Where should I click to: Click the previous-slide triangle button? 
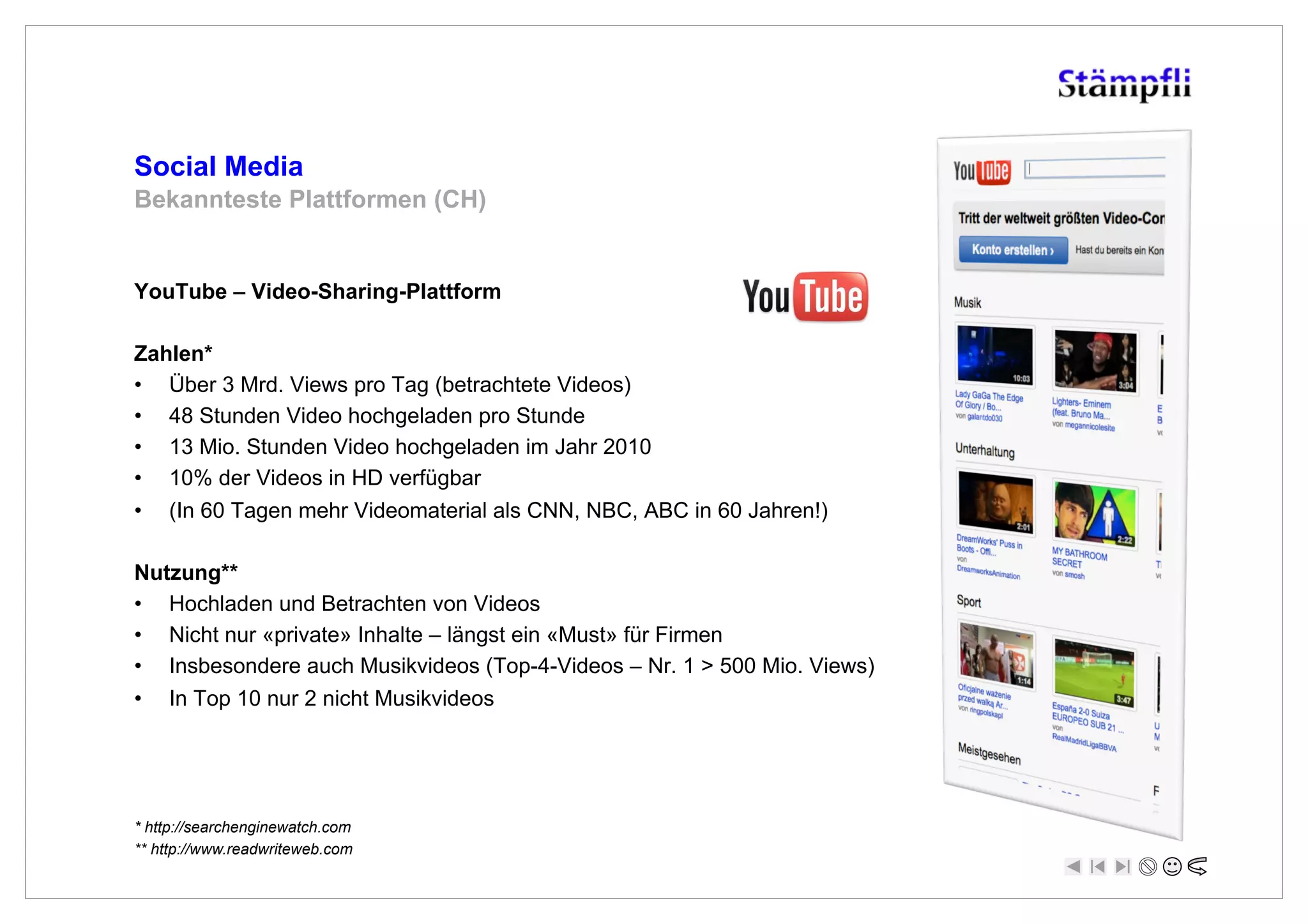(x=1074, y=867)
